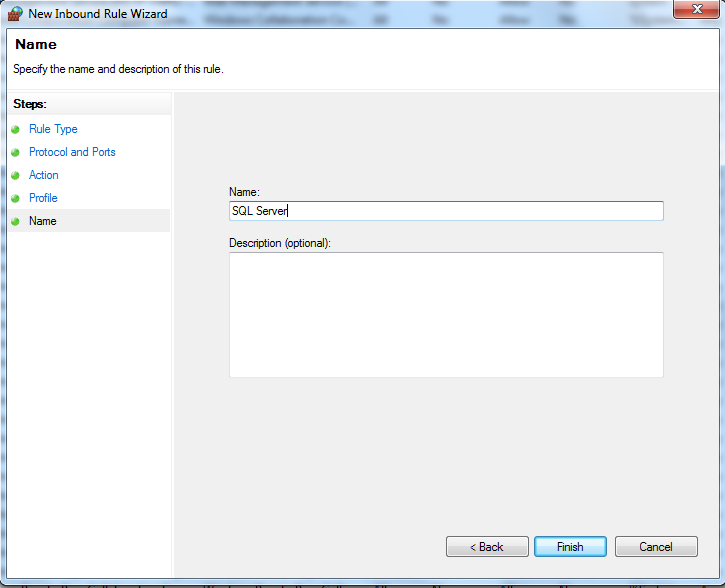Image resolution: width=725 pixels, height=588 pixels.
Task: Go back with the < Back button
Action: pos(487,546)
